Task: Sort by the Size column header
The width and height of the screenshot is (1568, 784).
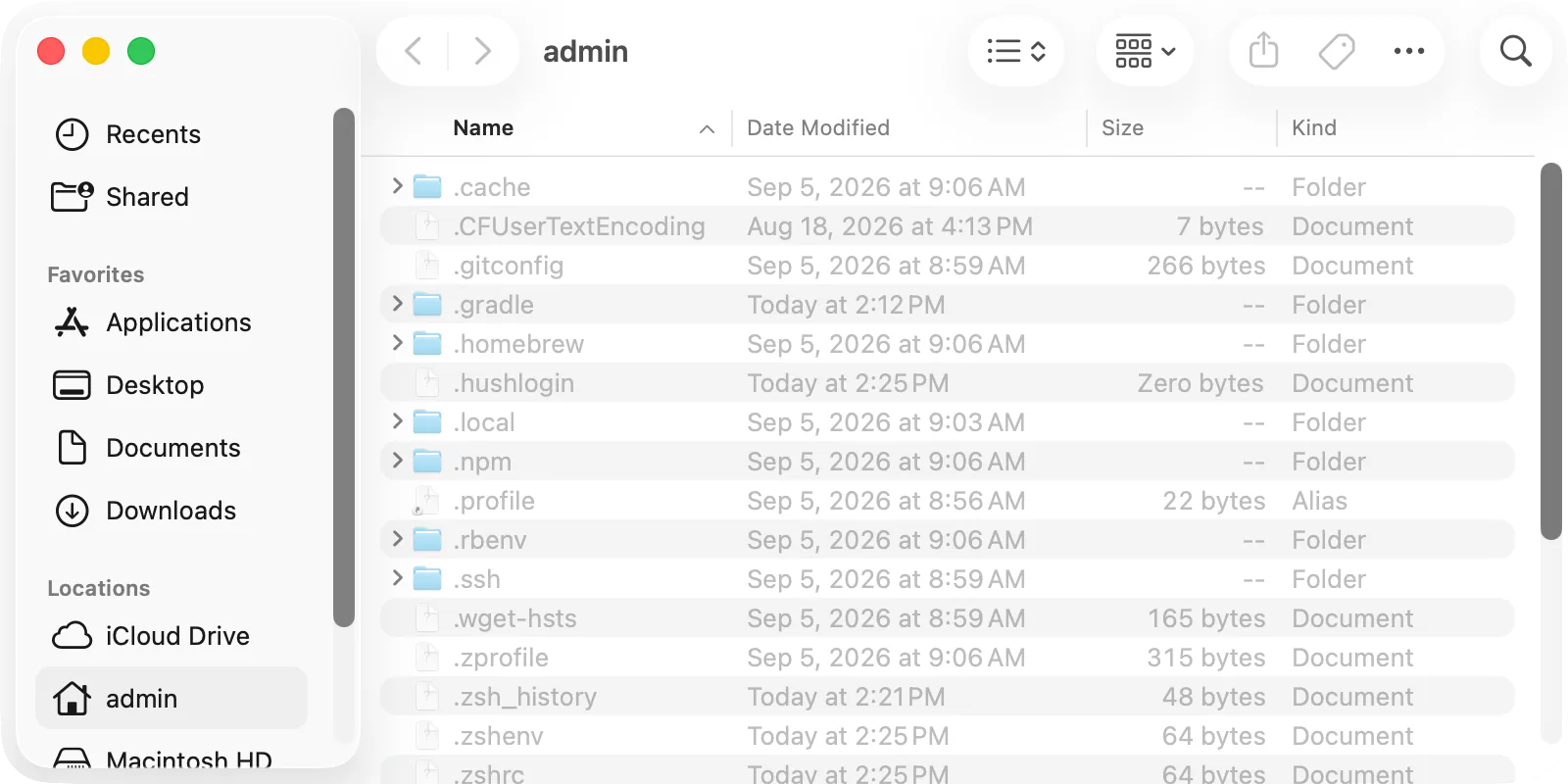Action: 1182,128
